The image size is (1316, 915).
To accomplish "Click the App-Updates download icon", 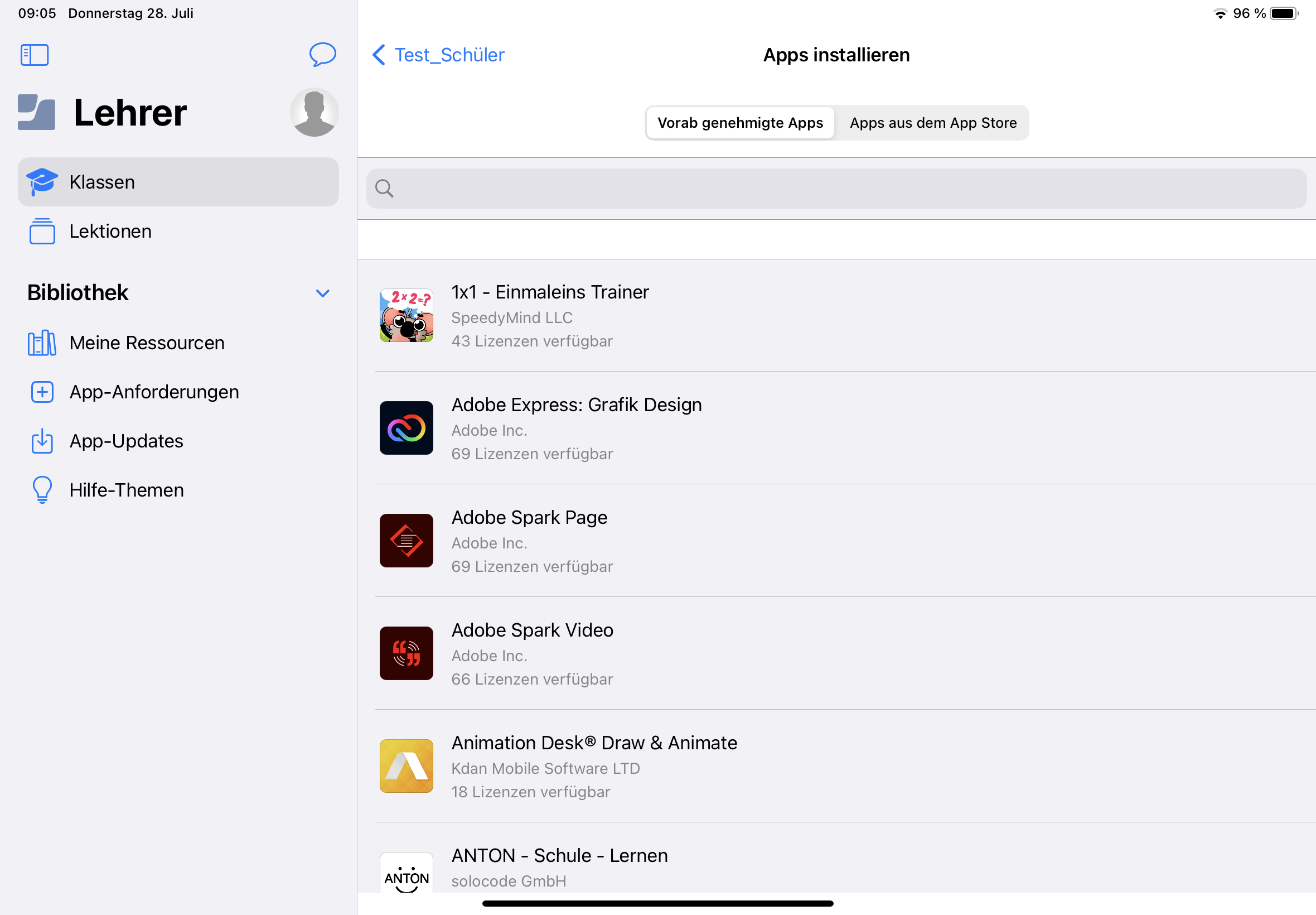I will pos(42,441).
